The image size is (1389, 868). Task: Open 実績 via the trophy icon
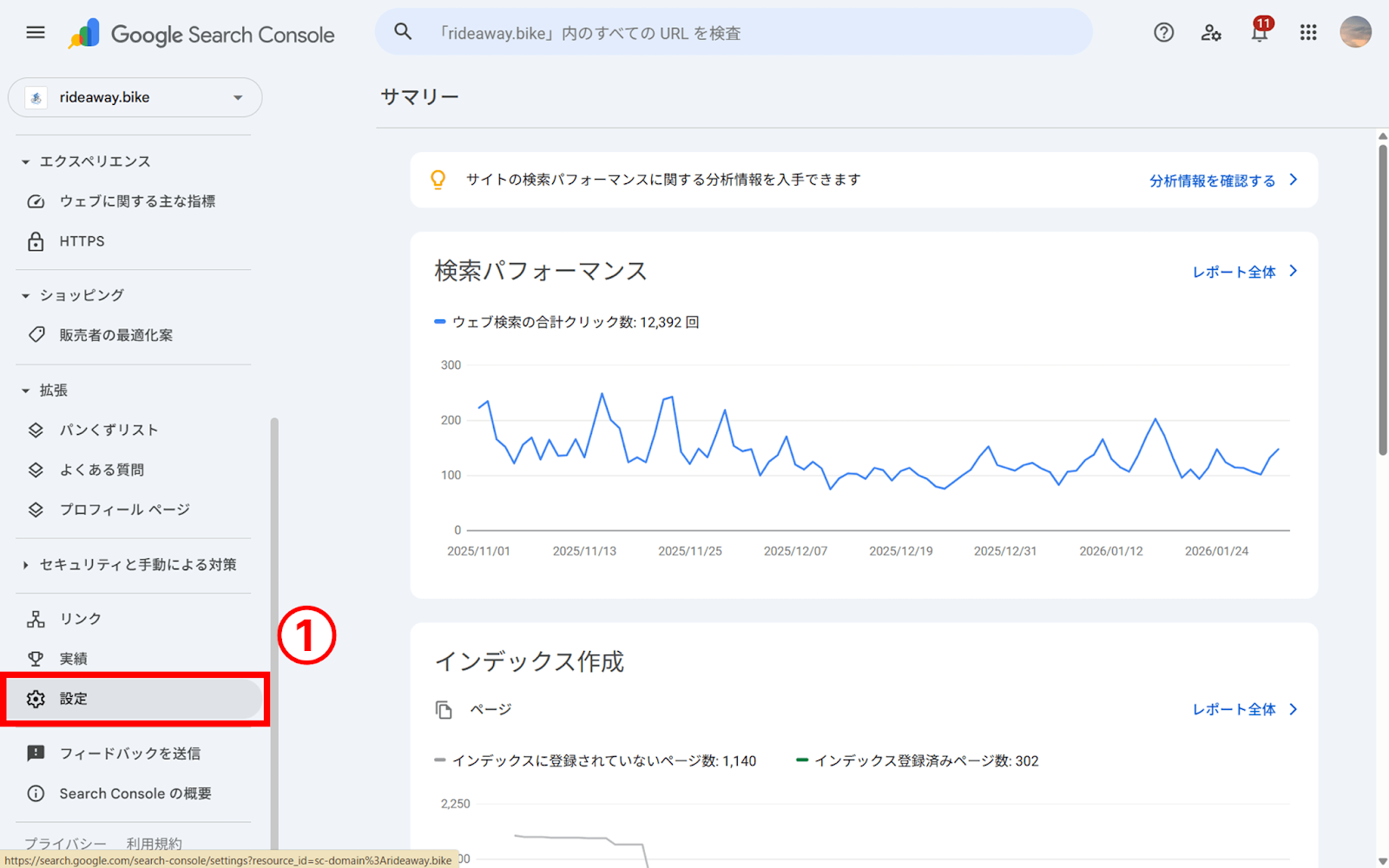[x=36, y=658]
